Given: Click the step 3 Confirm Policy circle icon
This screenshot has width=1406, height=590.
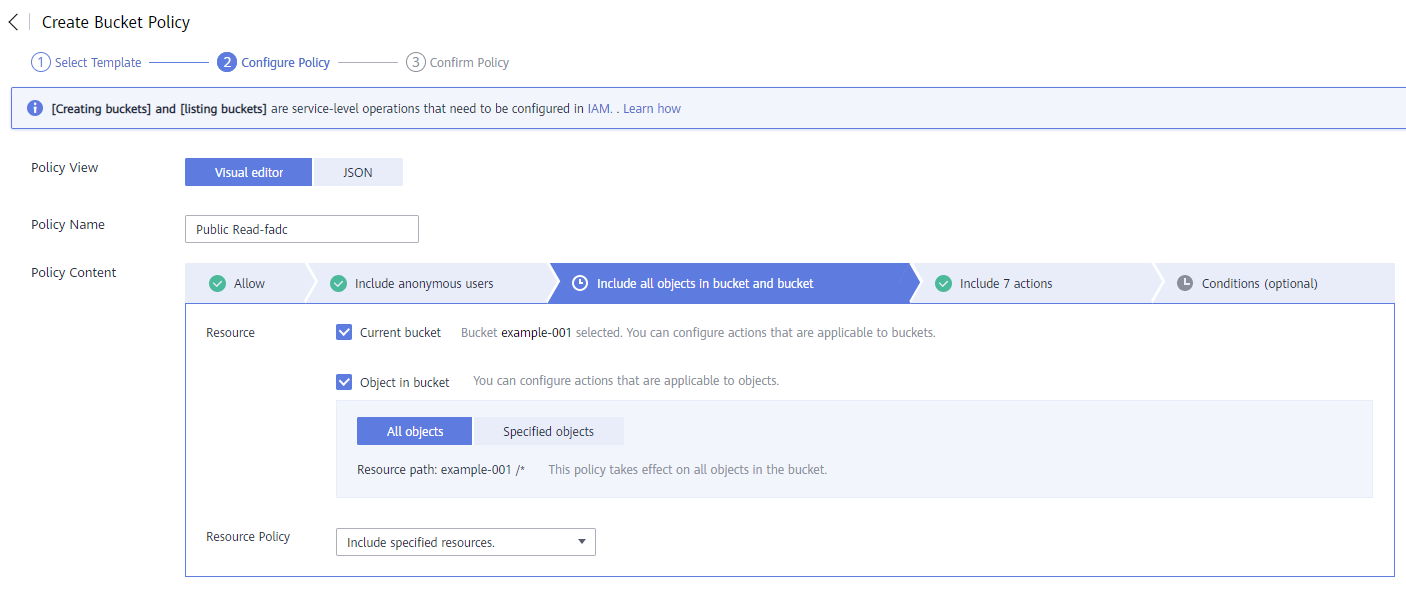Looking at the screenshot, I should [416, 62].
